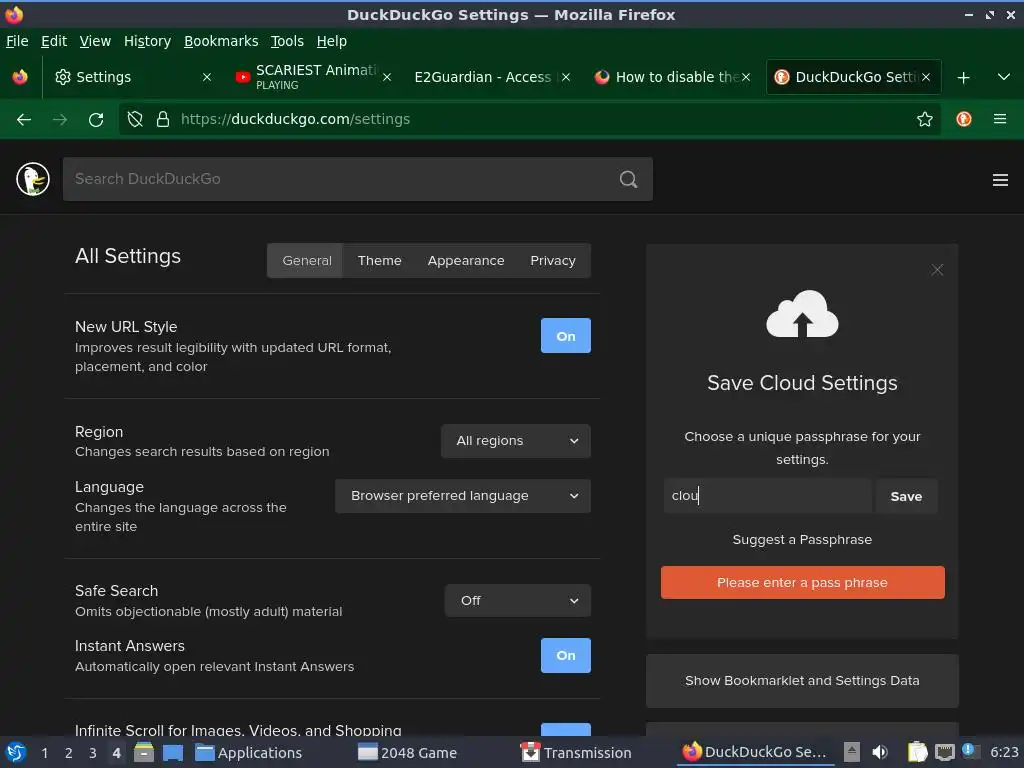Switch to workspace 3
This screenshot has width=1024, height=768.
(93, 753)
